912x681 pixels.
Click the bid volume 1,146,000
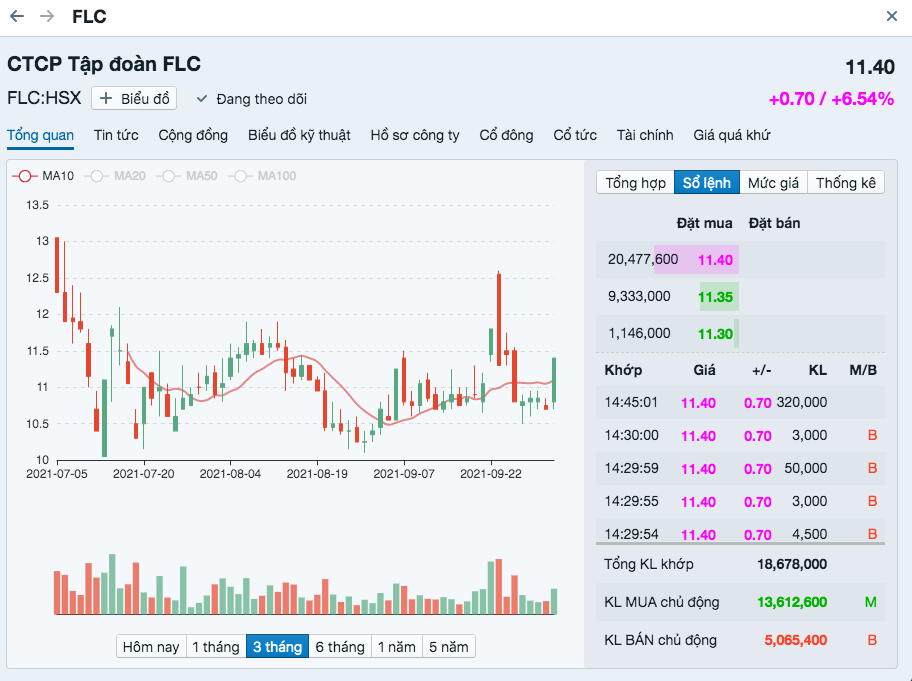click(639, 333)
